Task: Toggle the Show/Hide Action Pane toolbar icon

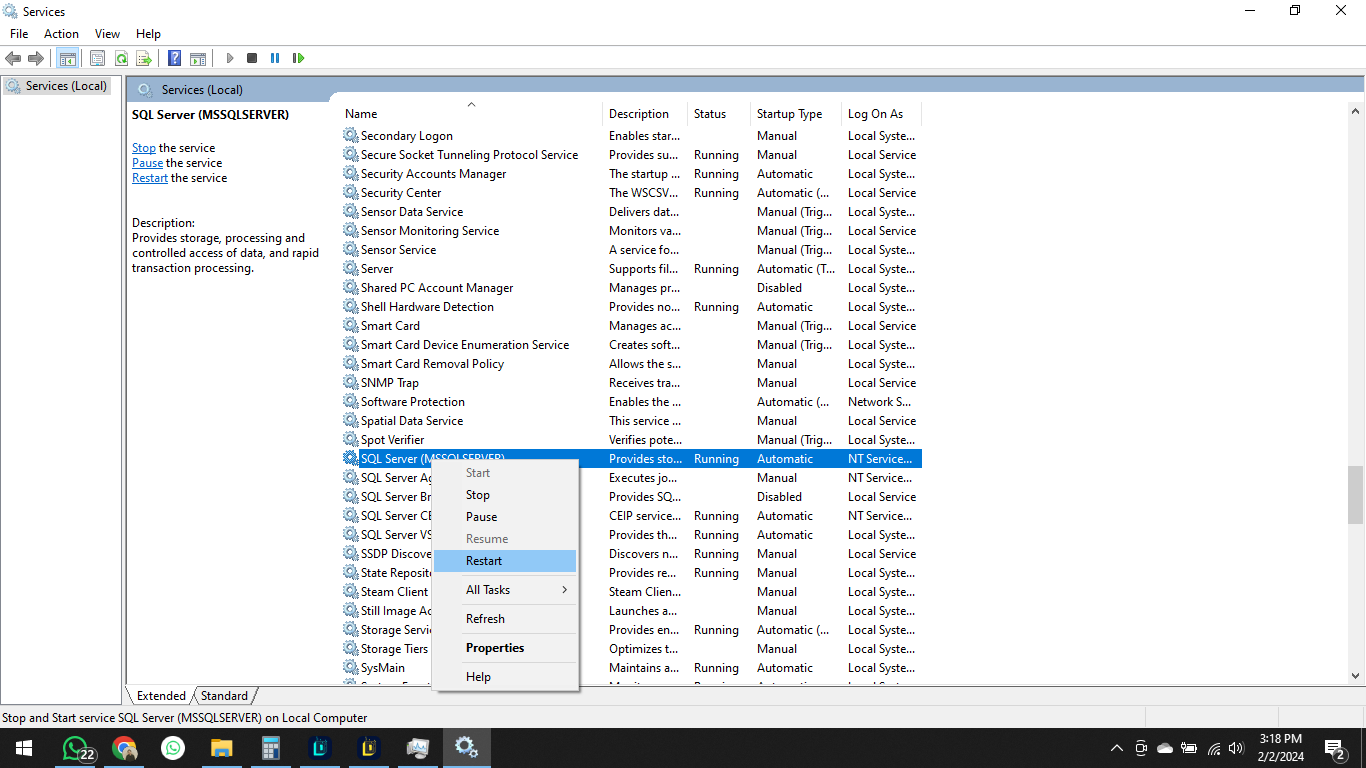Action: pyautogui.click(x=198, y=58)
